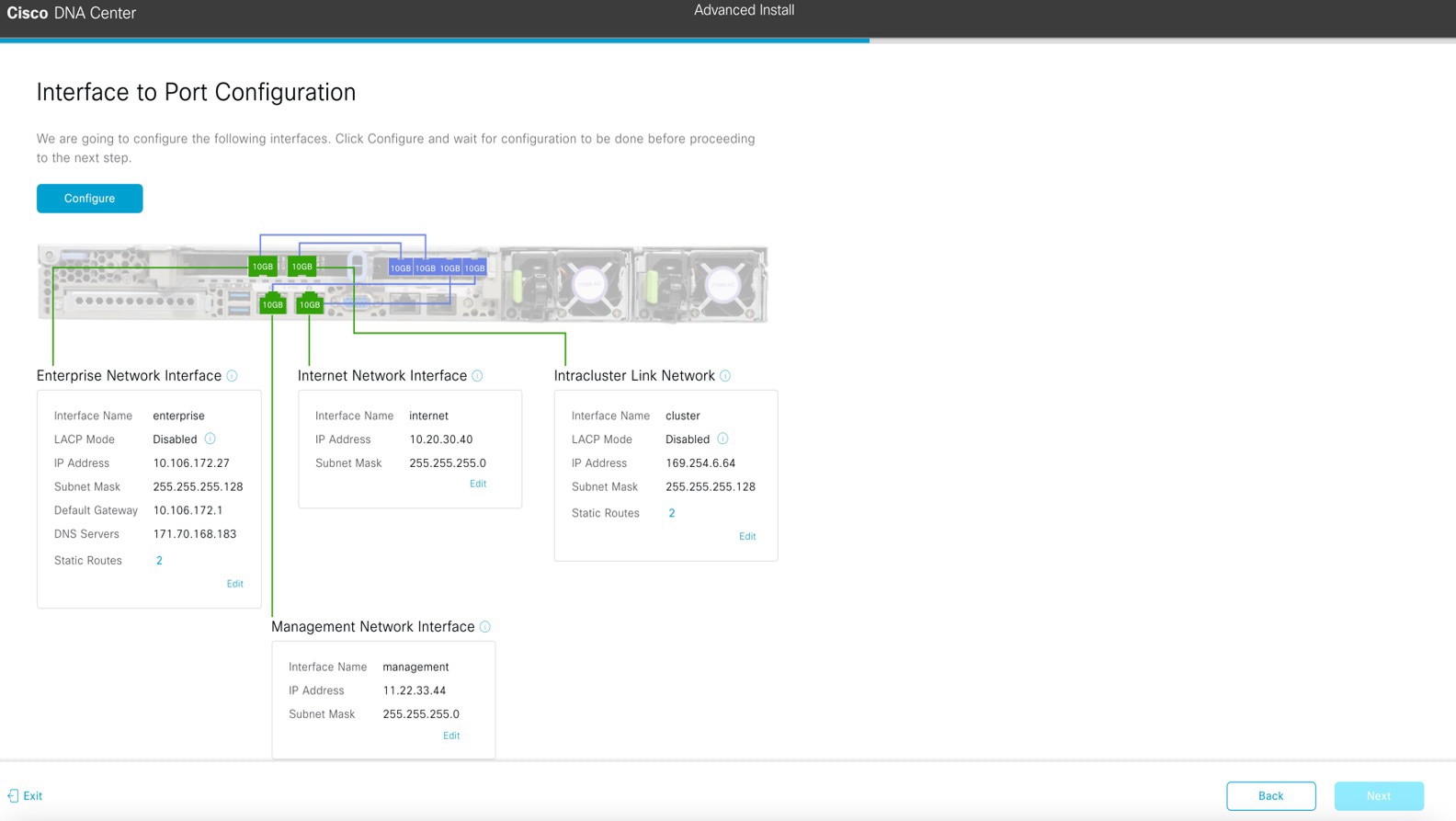Click the Cisco DNA Center logo

[x=72, y=14]
